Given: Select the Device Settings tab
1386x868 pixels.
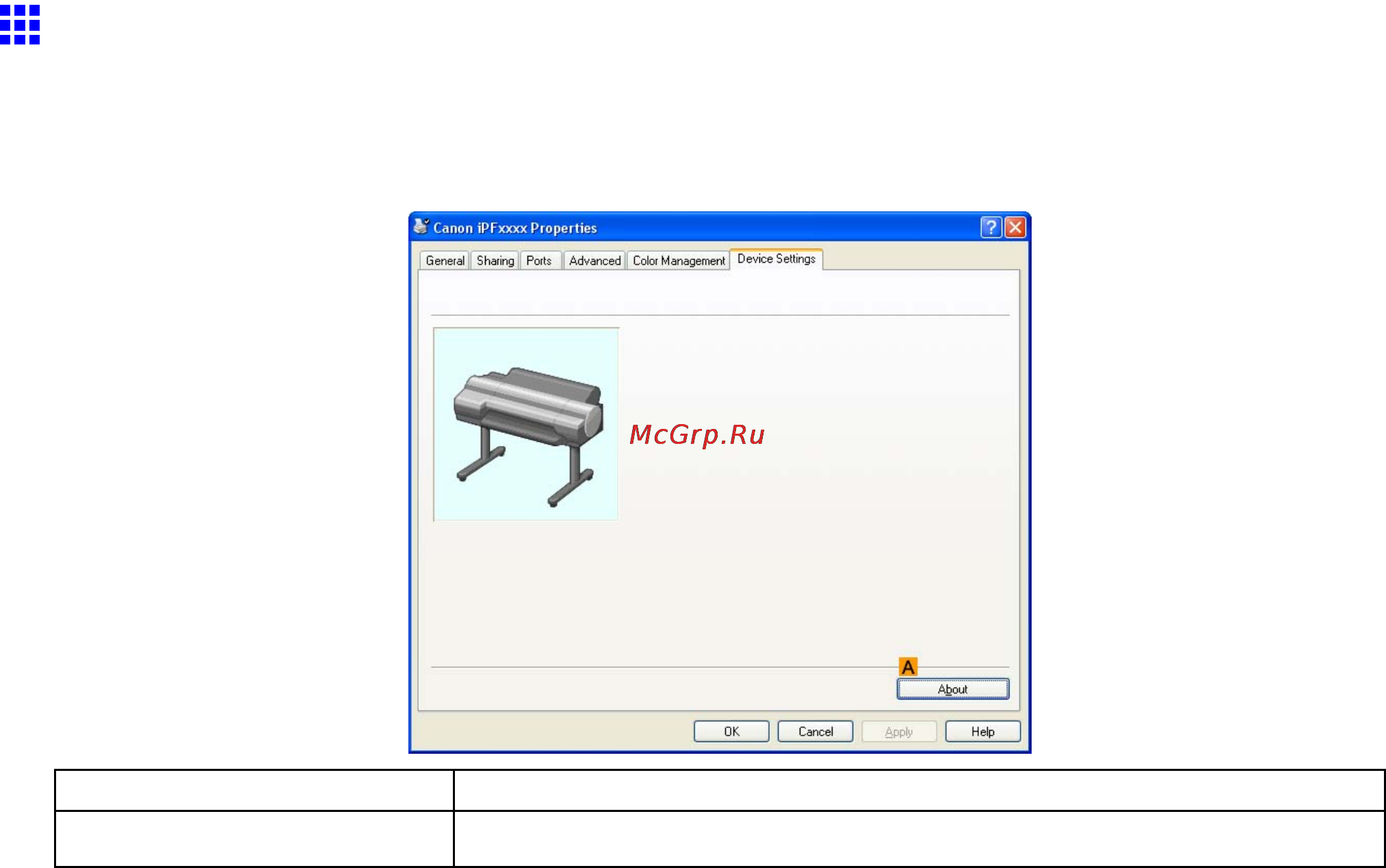Looking at the screenshot, I should [776, 259].
